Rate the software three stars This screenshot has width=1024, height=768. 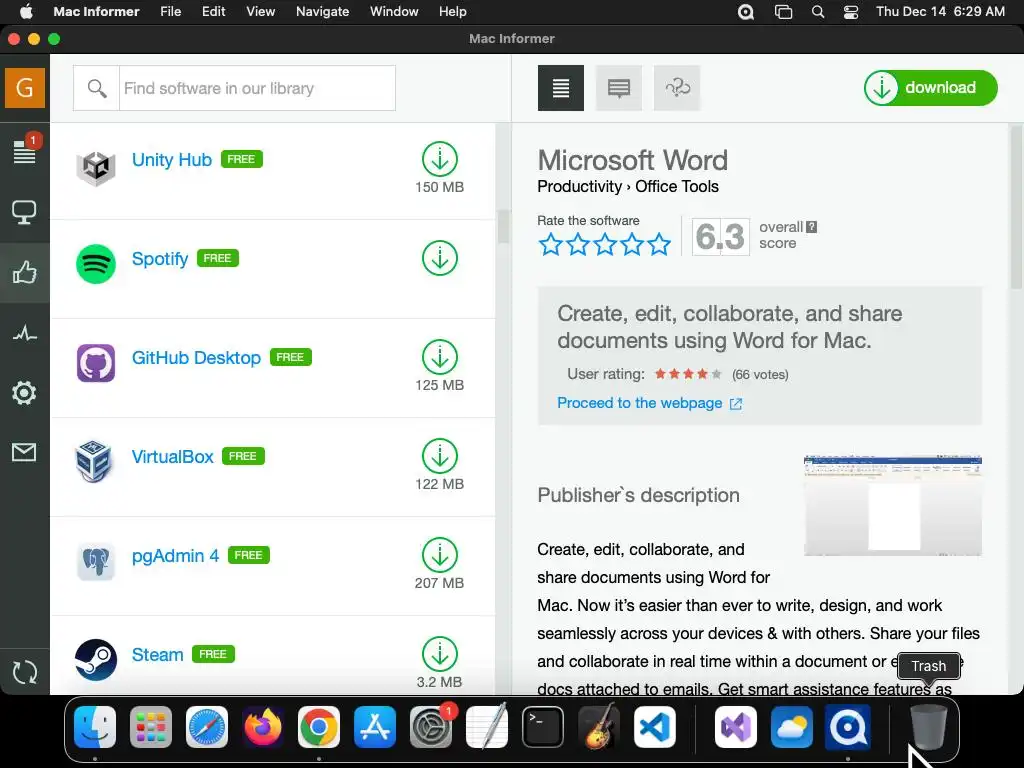(605, 244)
